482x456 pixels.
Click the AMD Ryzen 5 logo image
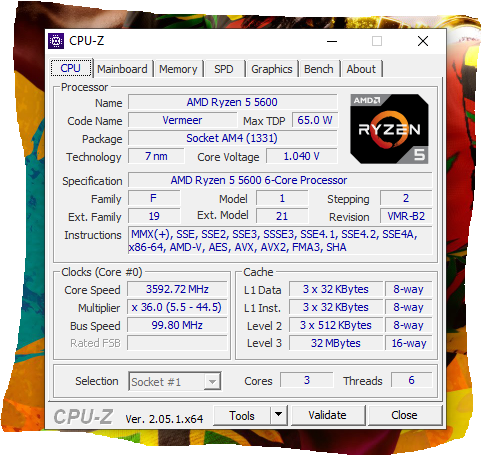pyautogui.click(x=389, y=129)
